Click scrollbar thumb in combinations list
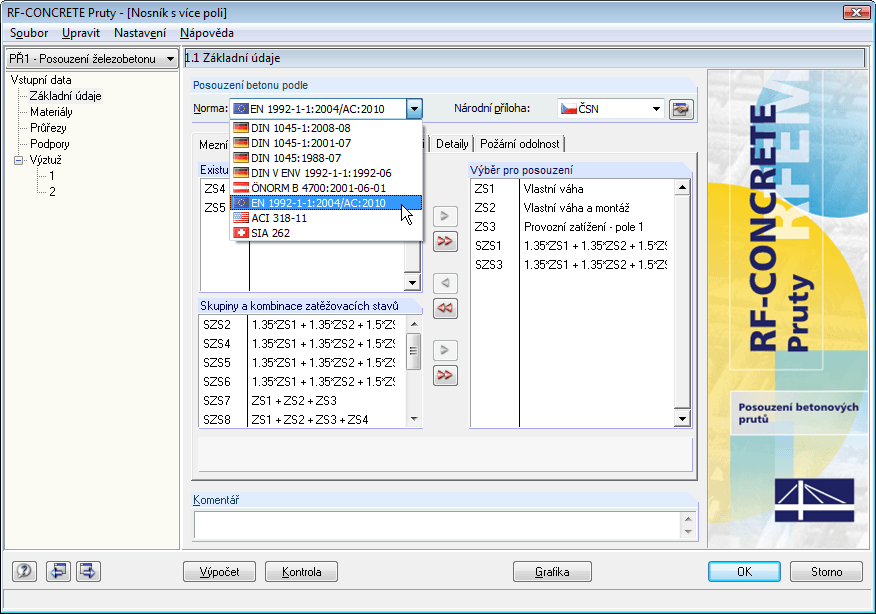 (x=413, y=351)
